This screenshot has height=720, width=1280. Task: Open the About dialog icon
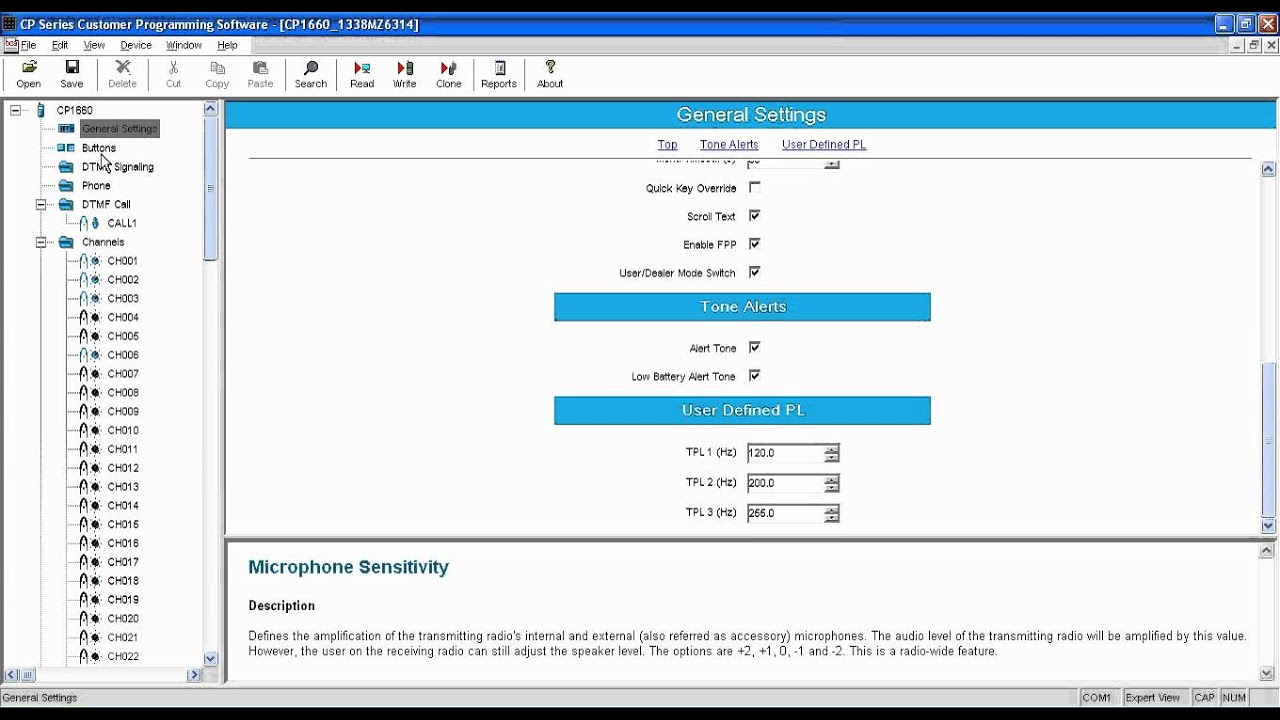550,68
